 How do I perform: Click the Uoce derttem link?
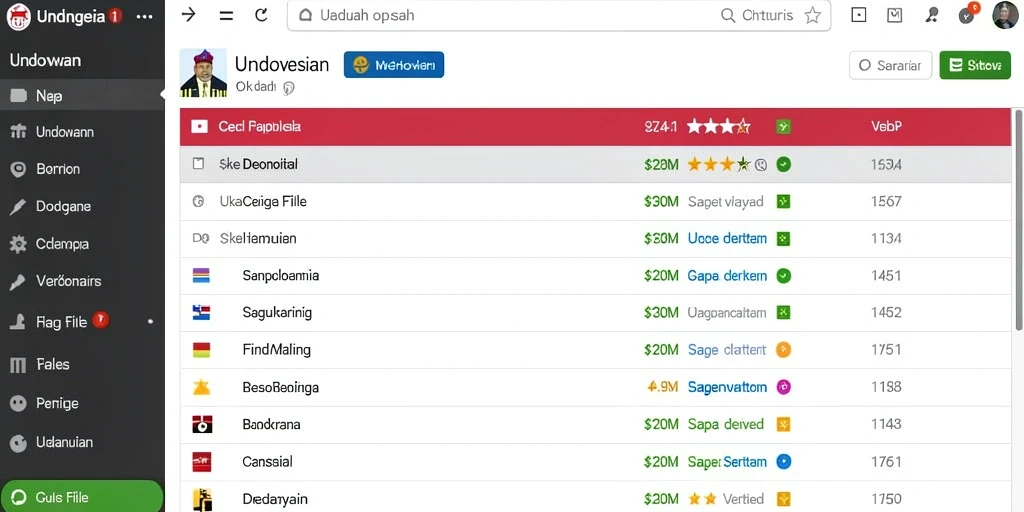point(727,238)
